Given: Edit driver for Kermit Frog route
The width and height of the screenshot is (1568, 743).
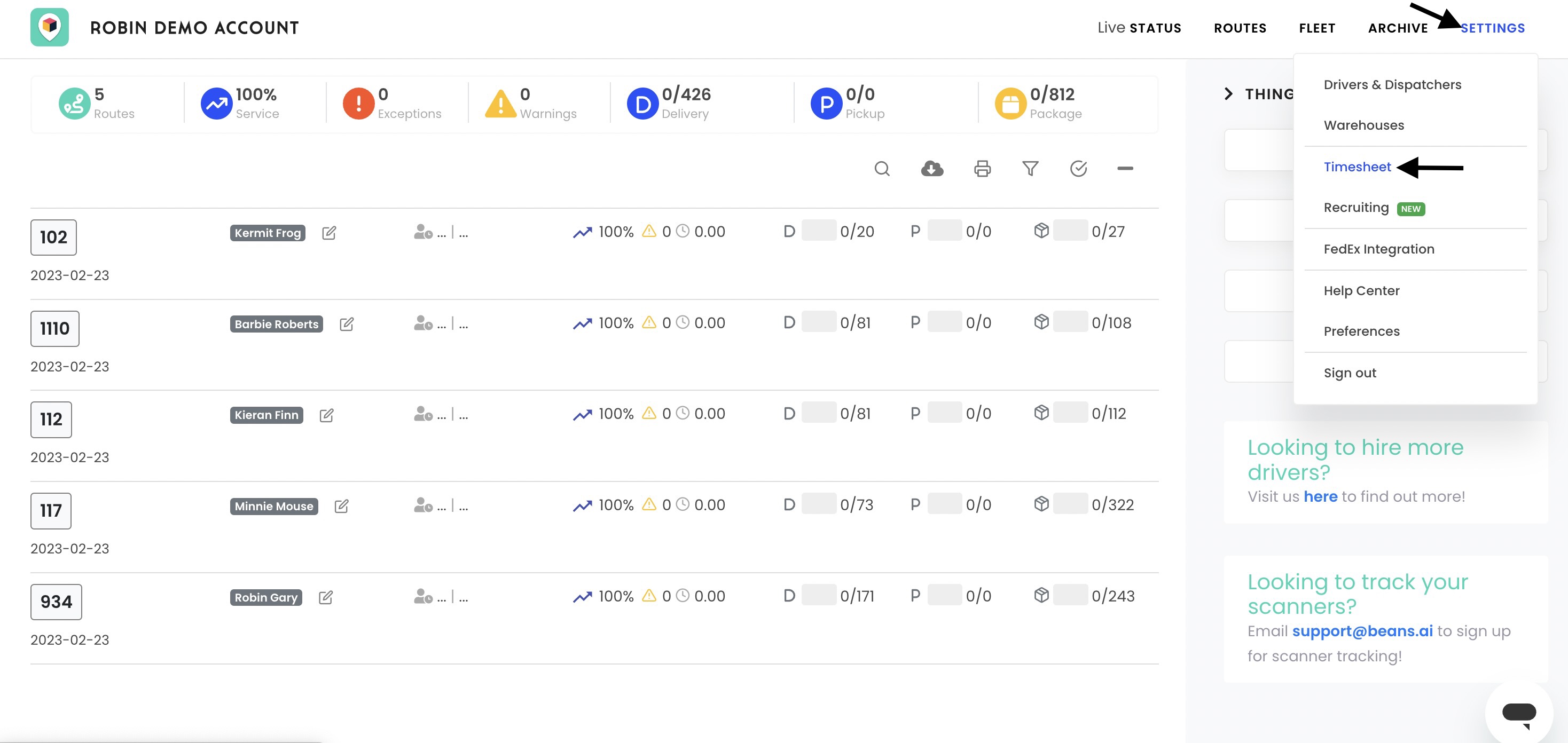Looking at the screenshot, I should coord(328,232).
